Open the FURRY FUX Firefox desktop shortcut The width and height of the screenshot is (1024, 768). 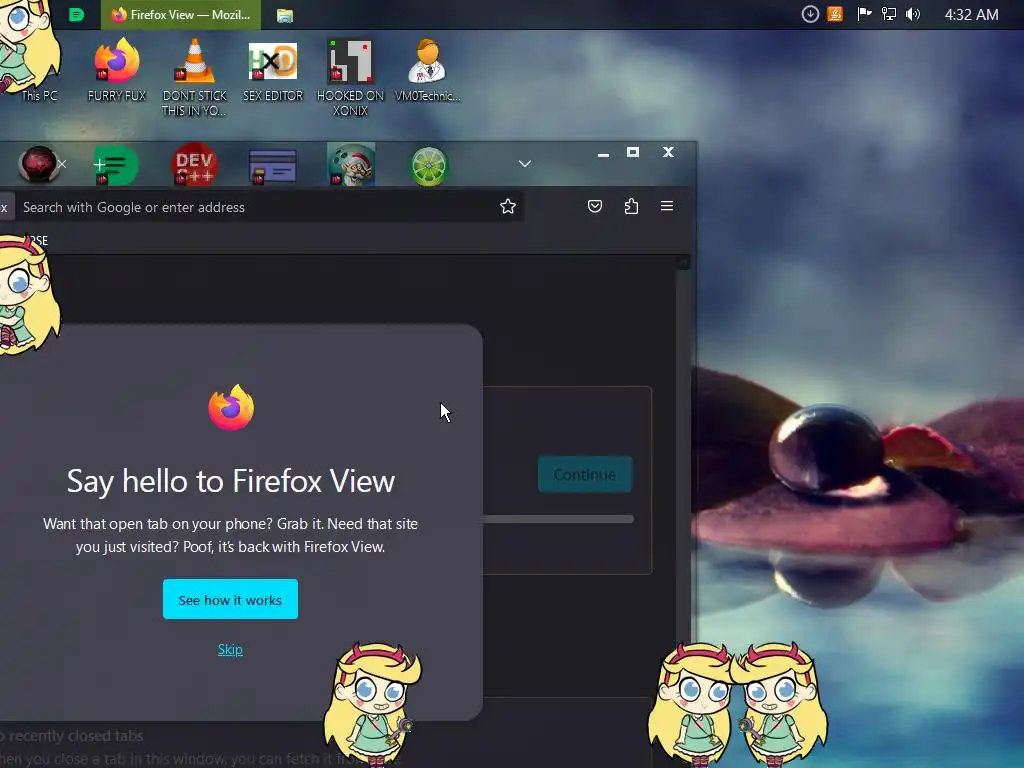117,70
